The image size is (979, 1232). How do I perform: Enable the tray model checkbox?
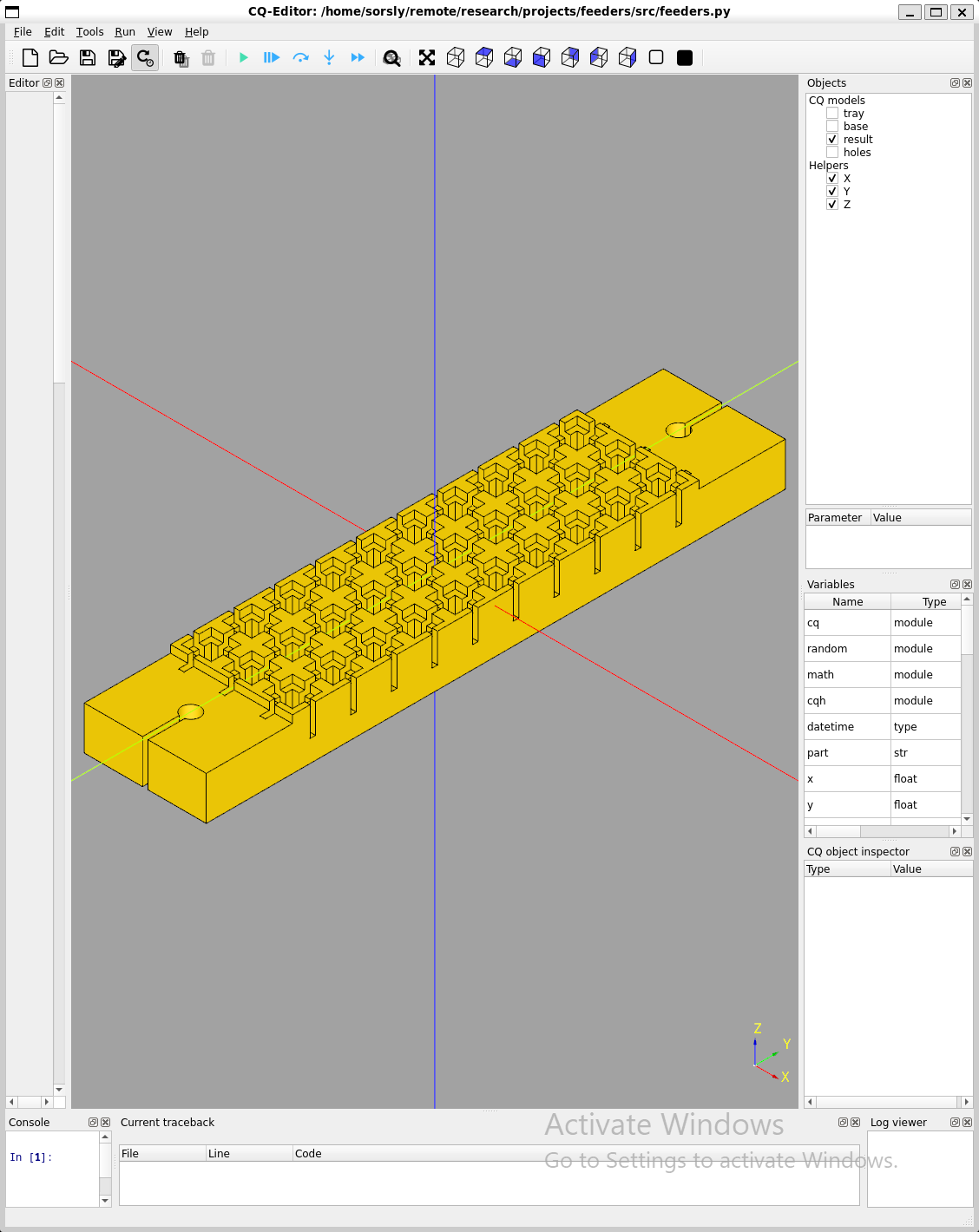click(832, 114)
